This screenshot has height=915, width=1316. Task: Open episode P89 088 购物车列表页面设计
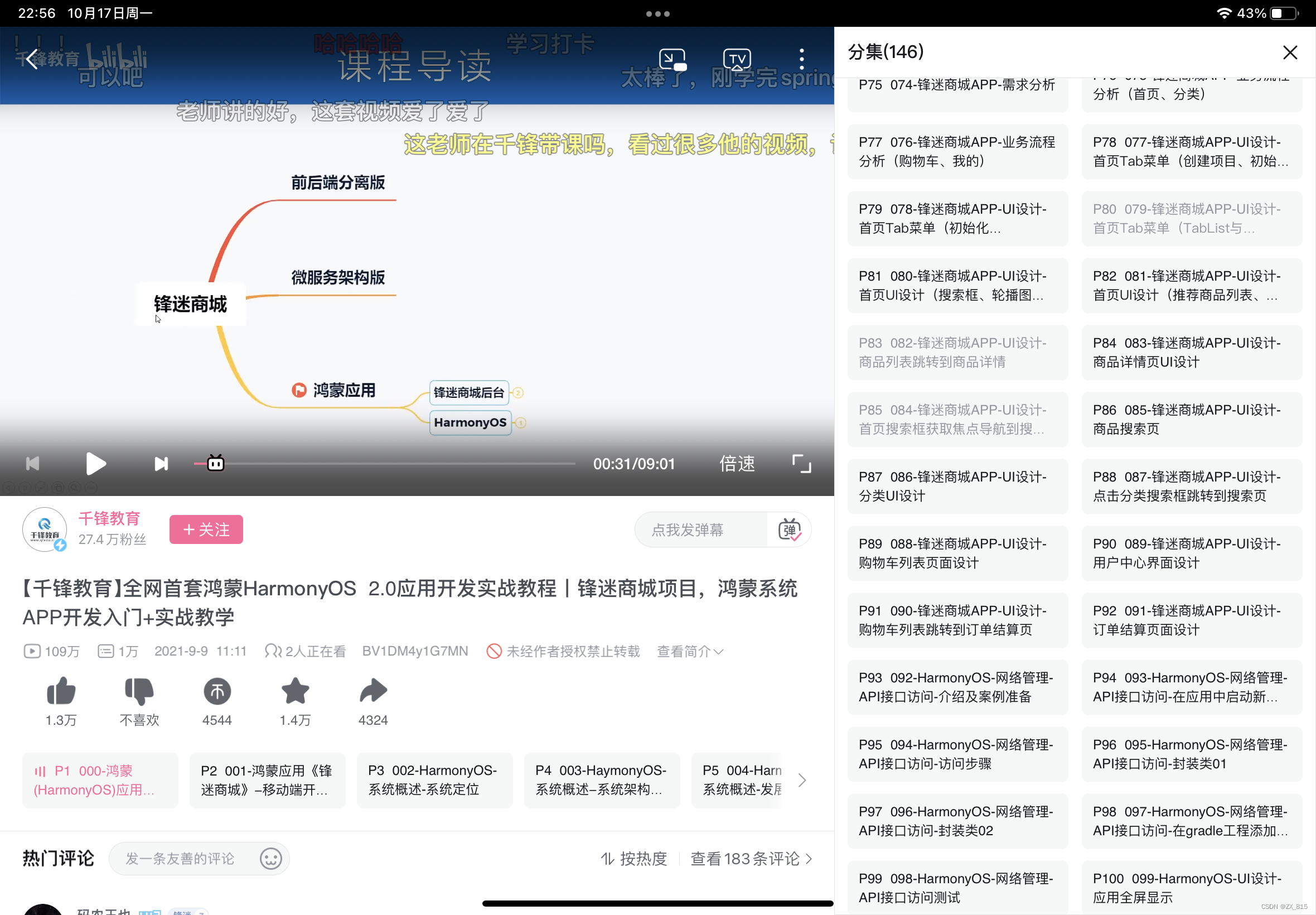click(957, 553)
